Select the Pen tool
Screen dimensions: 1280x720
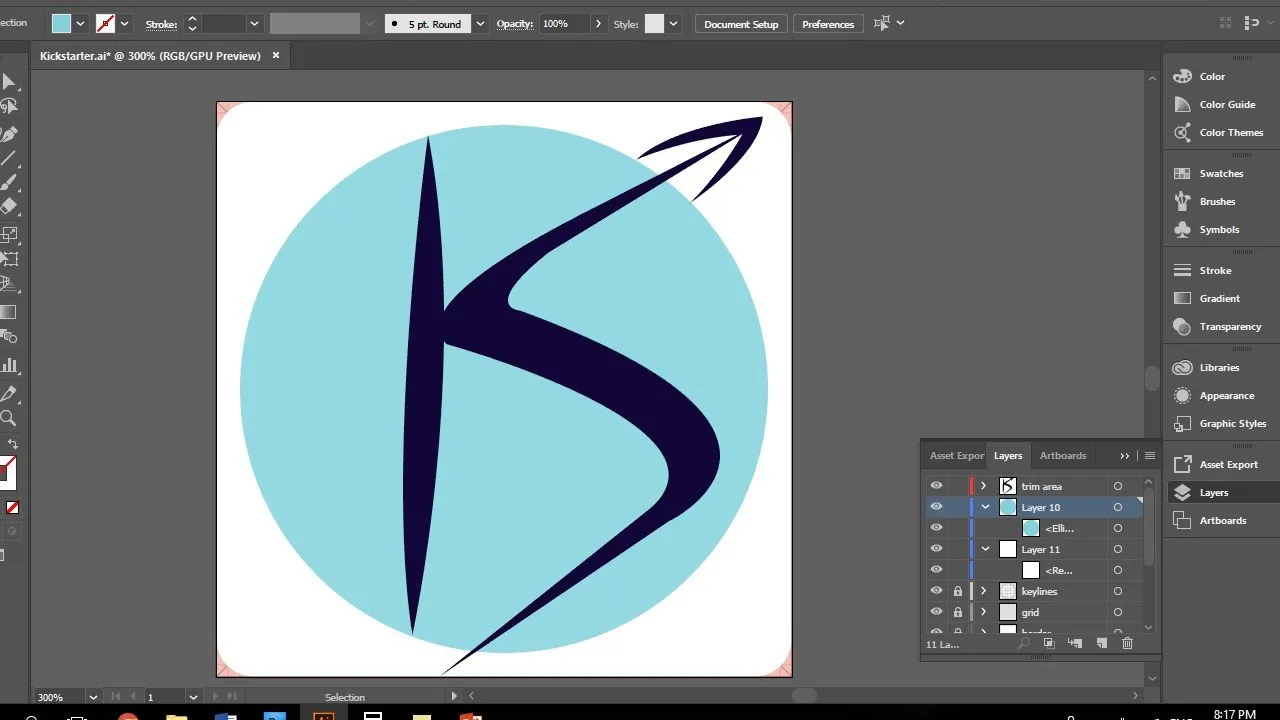coord(8,134)
